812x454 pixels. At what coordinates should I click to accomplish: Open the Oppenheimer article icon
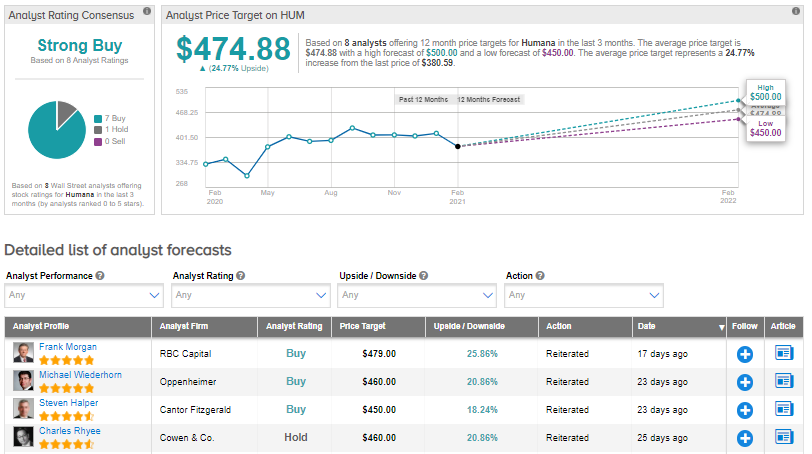coord(784,381)
